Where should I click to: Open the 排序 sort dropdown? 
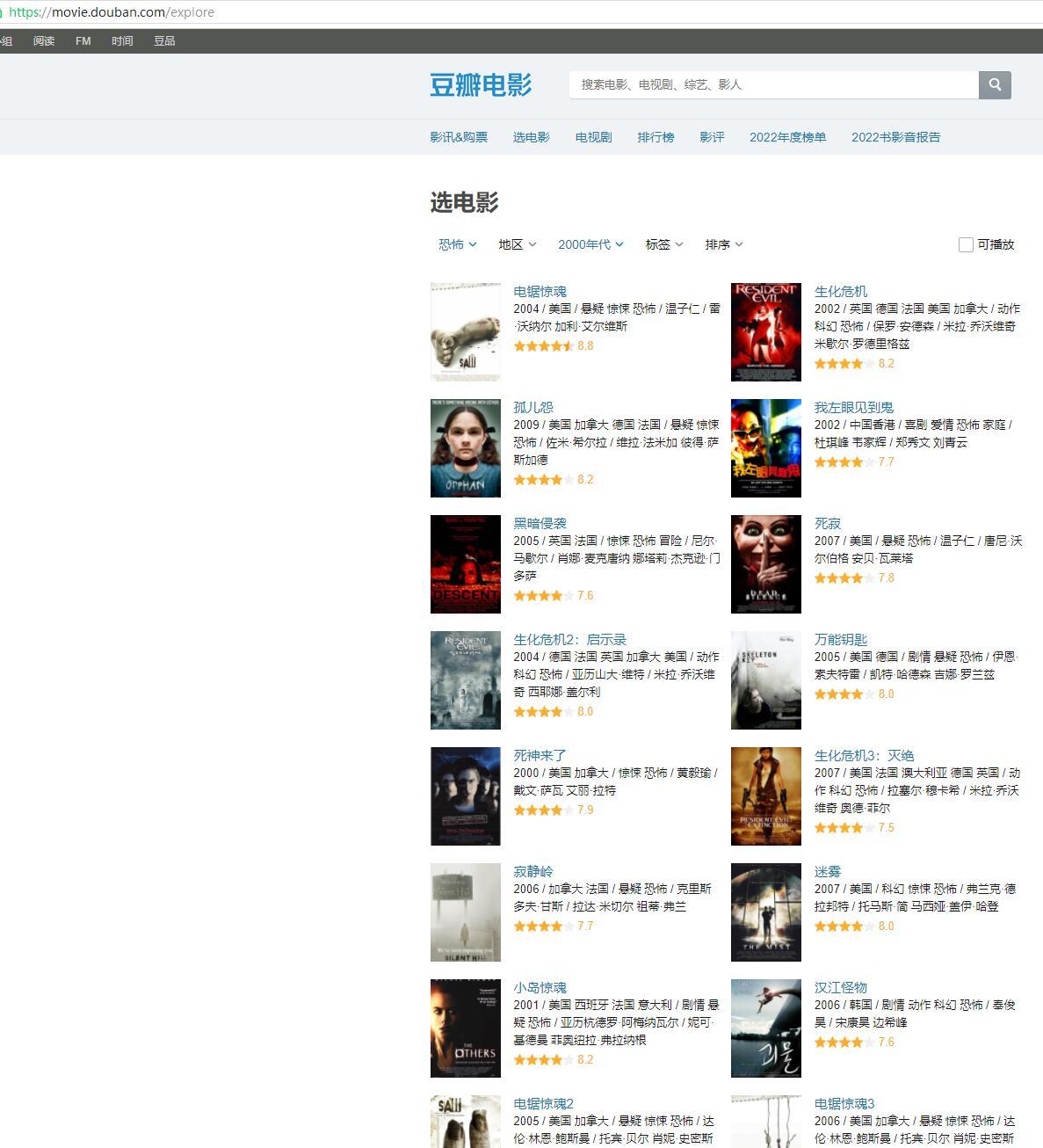click(724, 244)
